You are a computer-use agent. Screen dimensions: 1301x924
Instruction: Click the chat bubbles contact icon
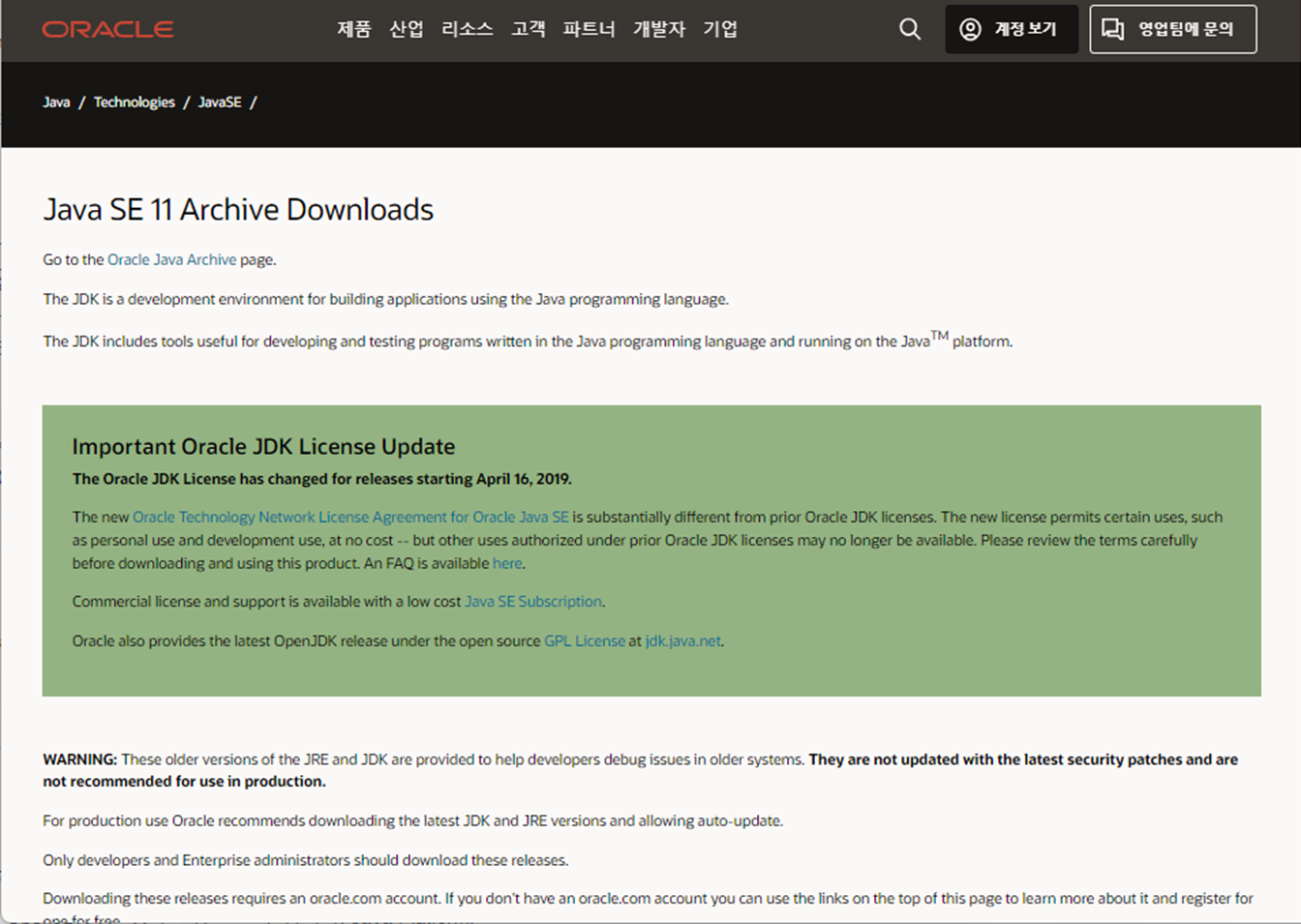click(1113, 29)
